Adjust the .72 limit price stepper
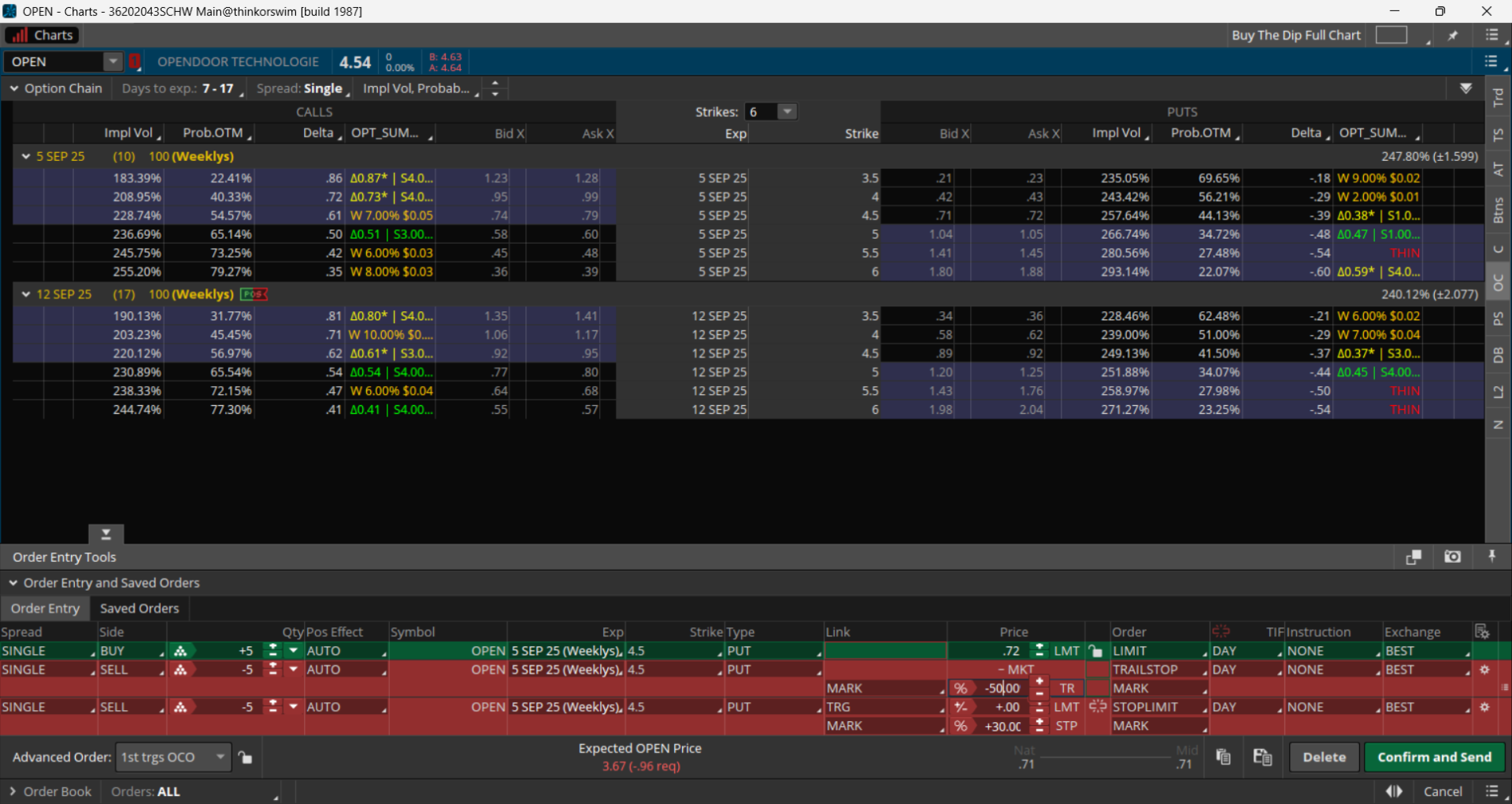The image size is (1512, 804). 1039,650
